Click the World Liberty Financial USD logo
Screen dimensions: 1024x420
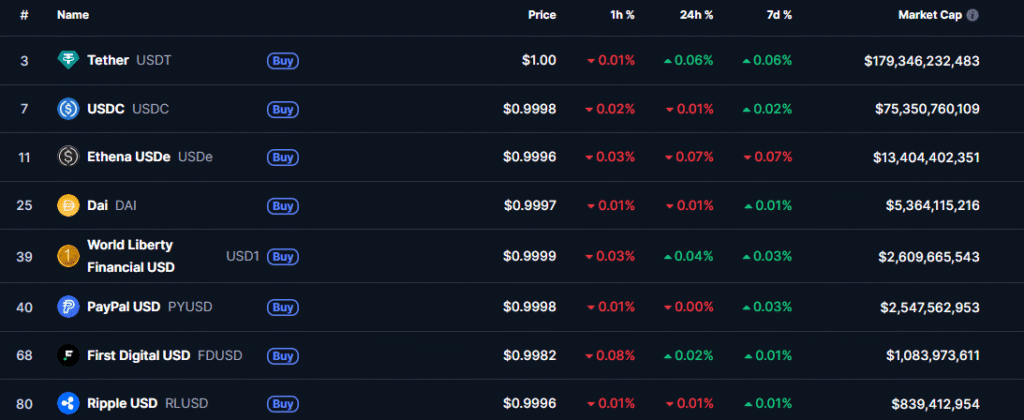click(68, 256)
